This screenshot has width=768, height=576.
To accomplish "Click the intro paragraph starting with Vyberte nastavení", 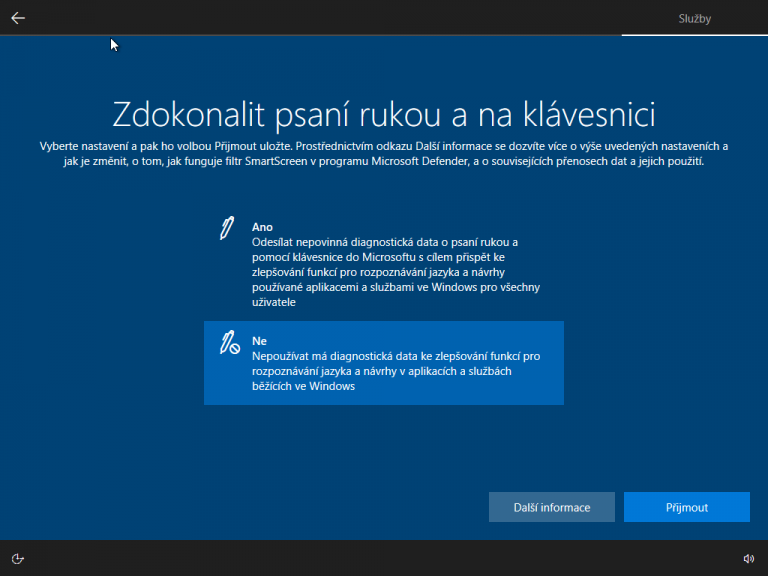I will pos(384,153).
